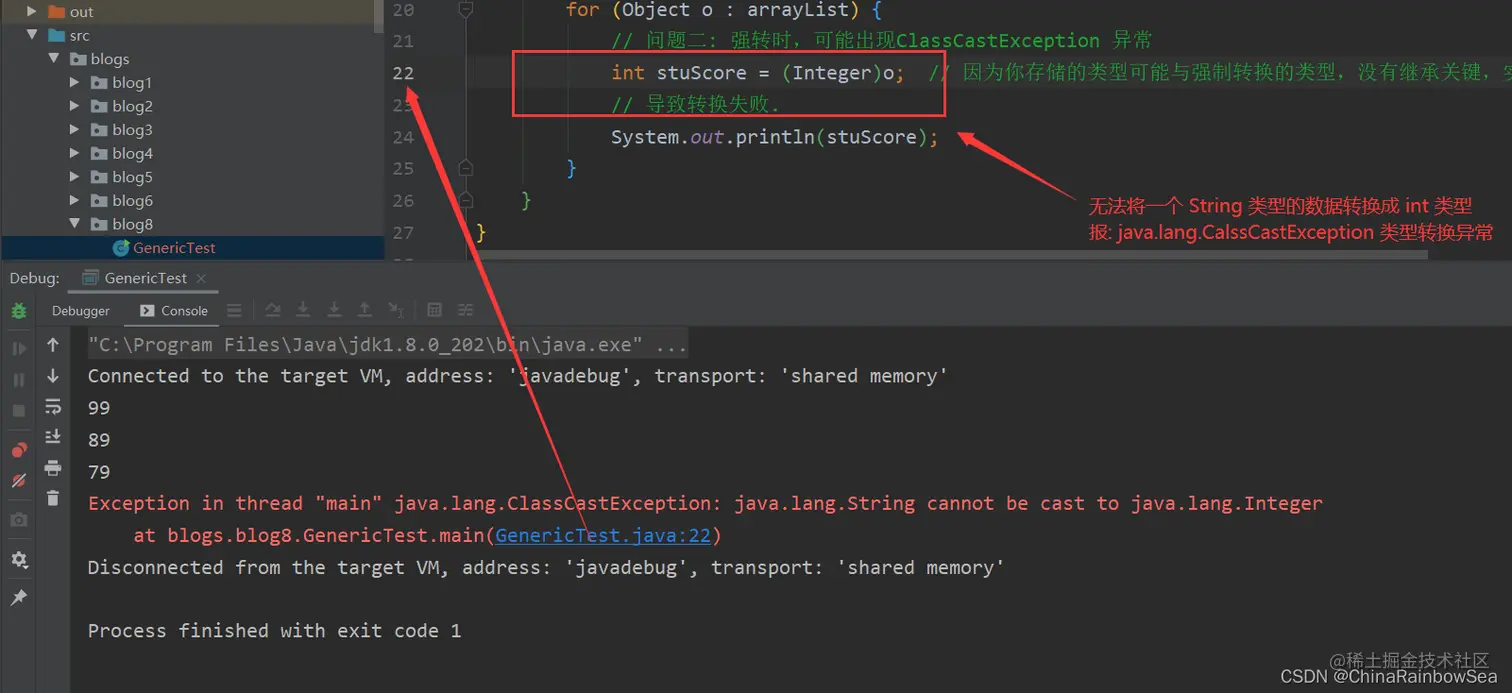Click the 'Disconnected from the target VM' line
The height and width of the screenshot is (693, 1512).
click(546, 567)
